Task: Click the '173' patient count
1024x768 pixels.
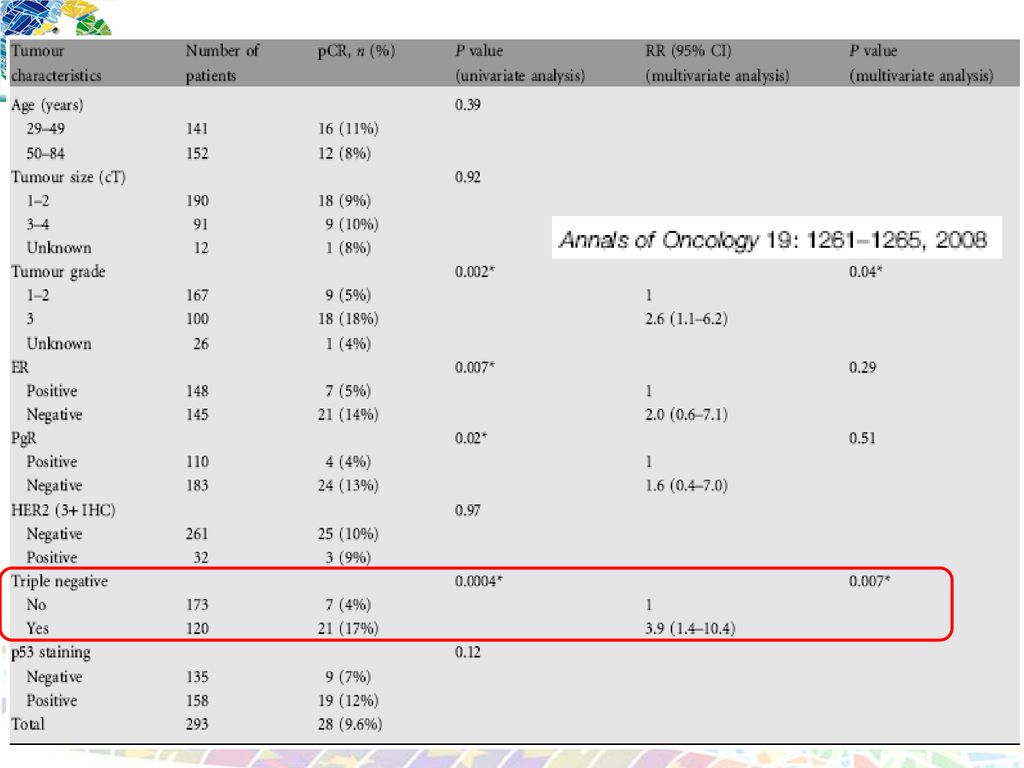Action: click(x=197, y=605)
